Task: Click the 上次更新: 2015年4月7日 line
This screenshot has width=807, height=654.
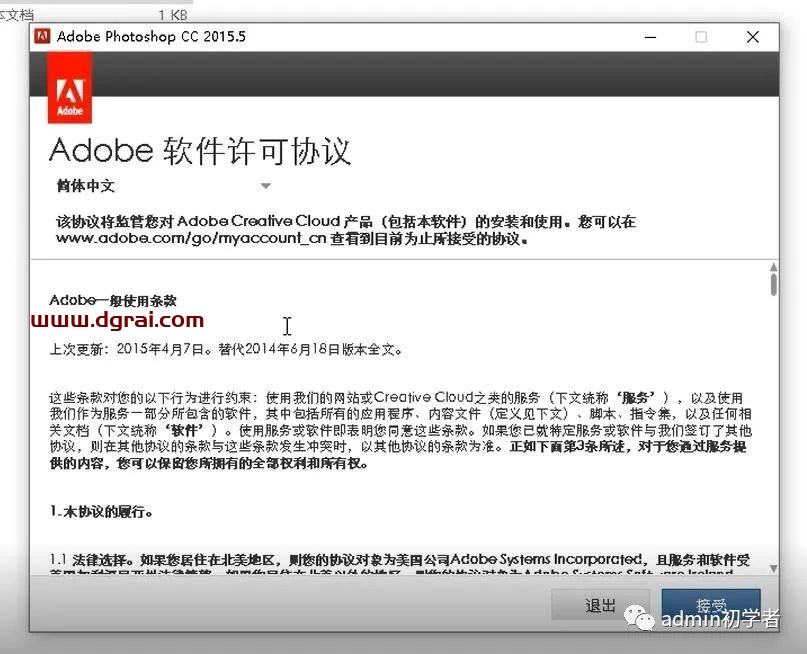Action: coord(225,349)
